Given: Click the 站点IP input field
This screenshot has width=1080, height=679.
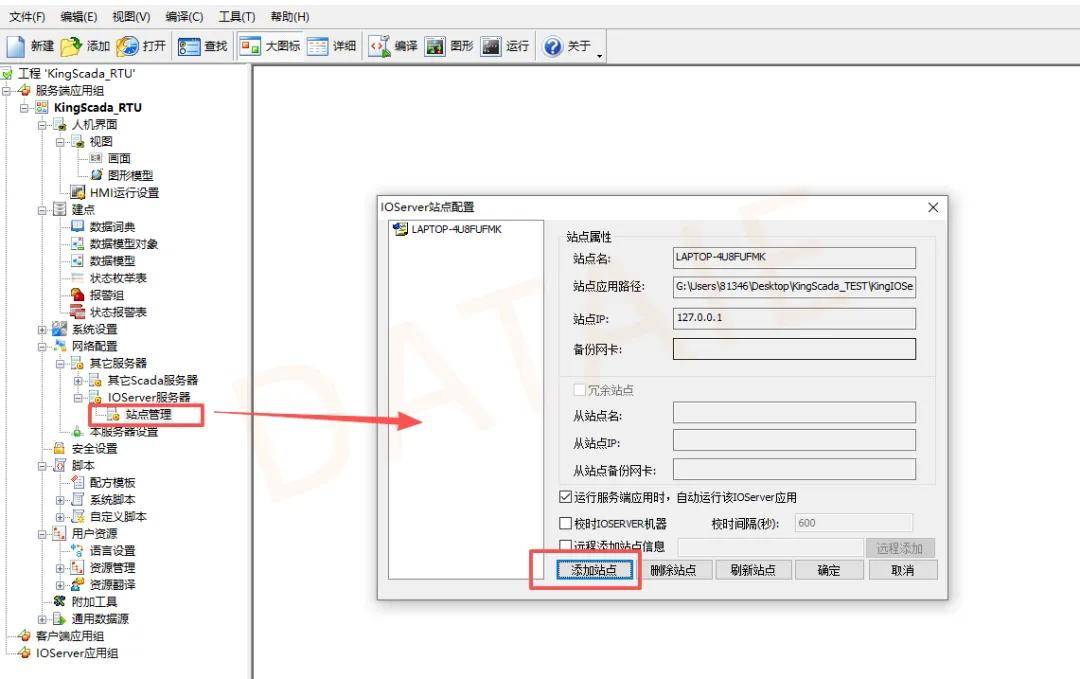Looking at the screenshot, I should pos(794,318).
